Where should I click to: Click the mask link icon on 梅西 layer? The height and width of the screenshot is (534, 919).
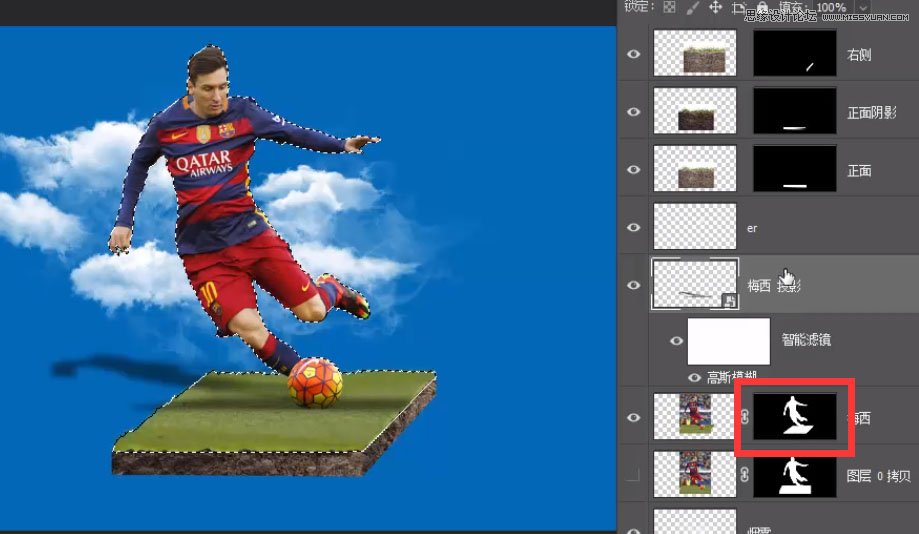tap(744, 418)
